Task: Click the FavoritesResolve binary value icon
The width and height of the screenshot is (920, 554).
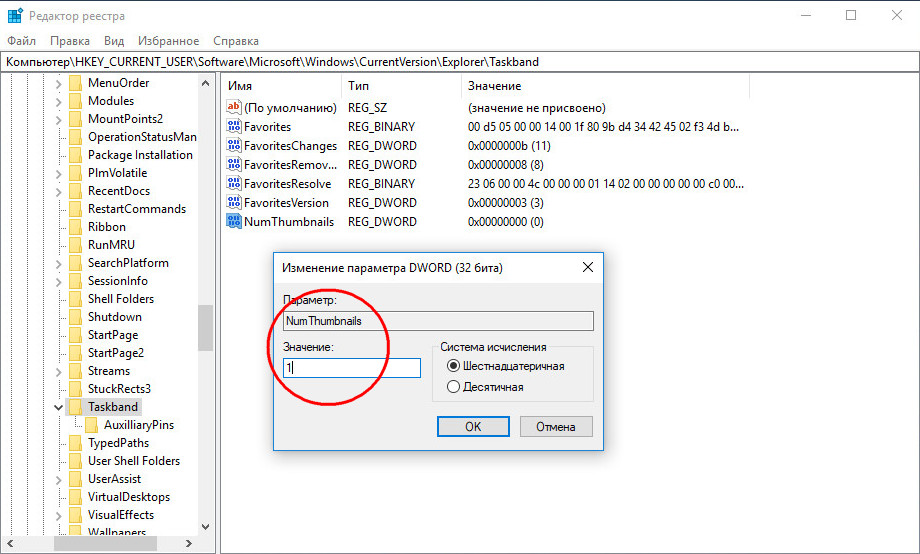Action: coord(234,183)
